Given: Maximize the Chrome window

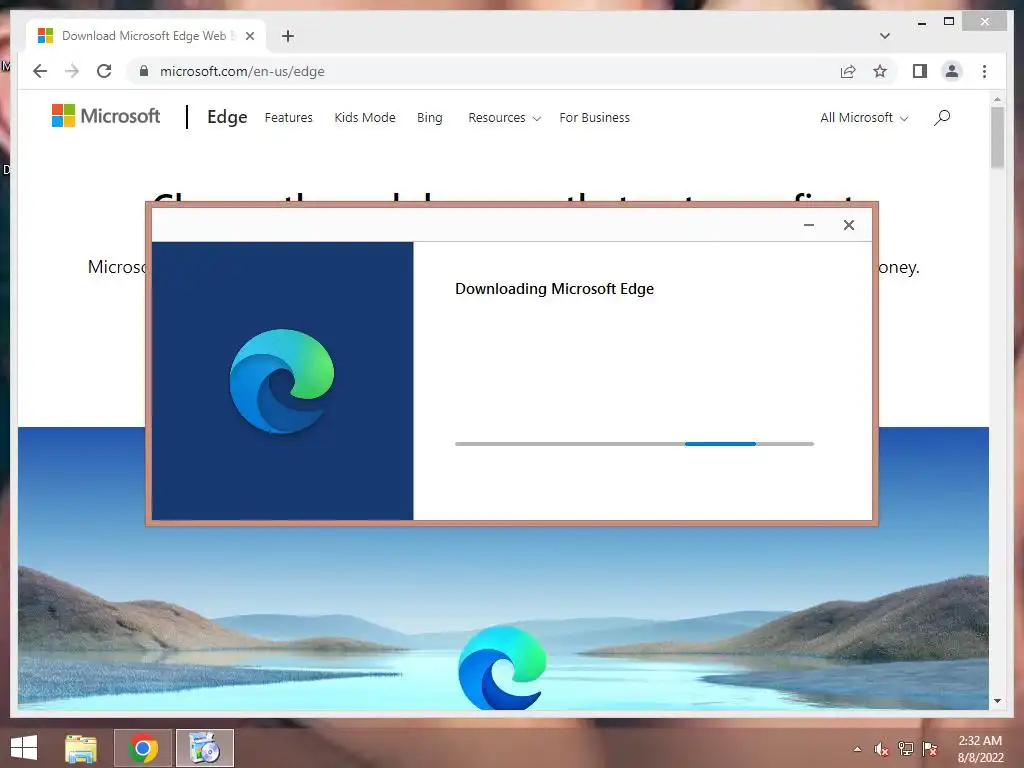Looking at the screenshot, I should point(949,22).
